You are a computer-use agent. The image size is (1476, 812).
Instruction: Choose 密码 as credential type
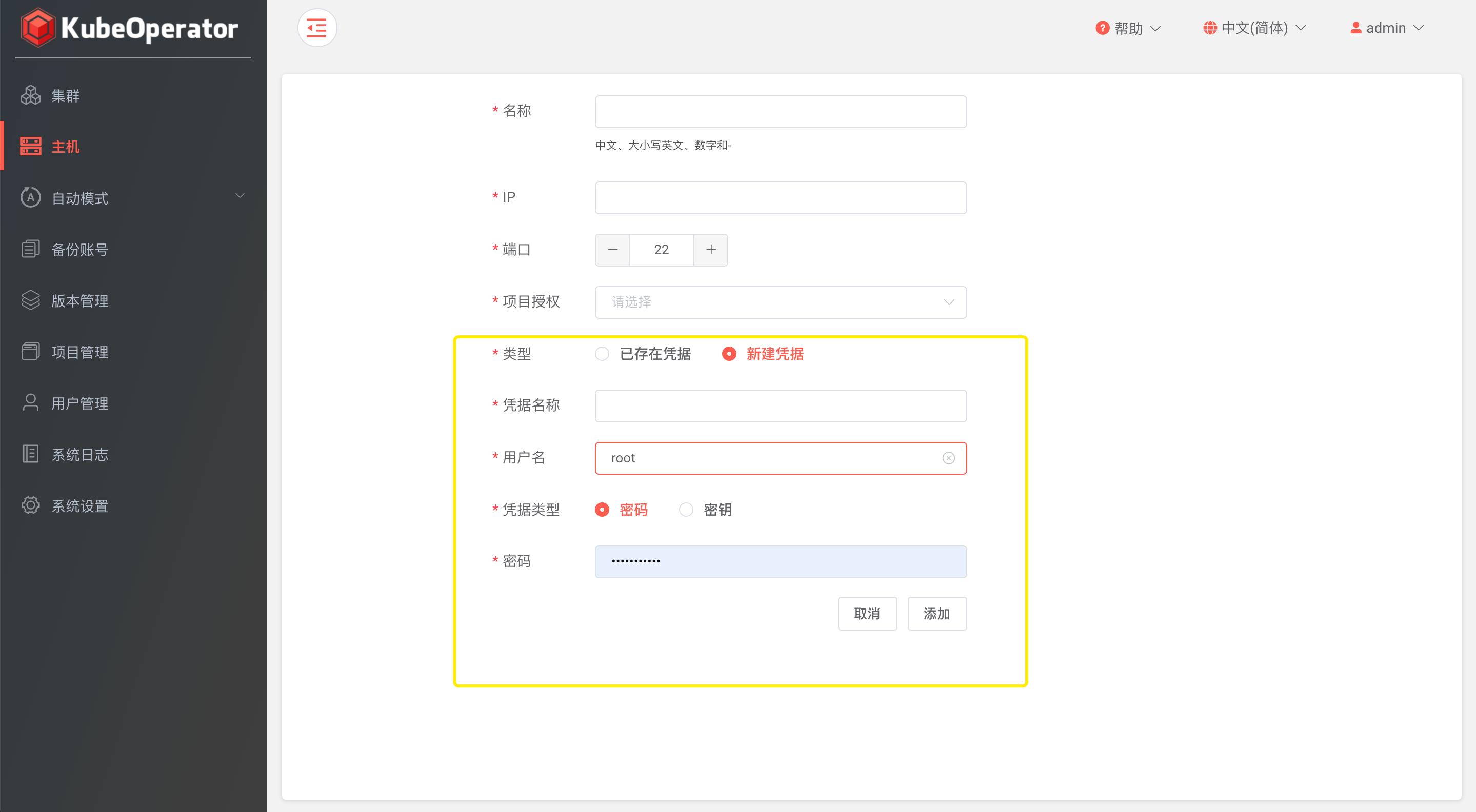(621, 510)
